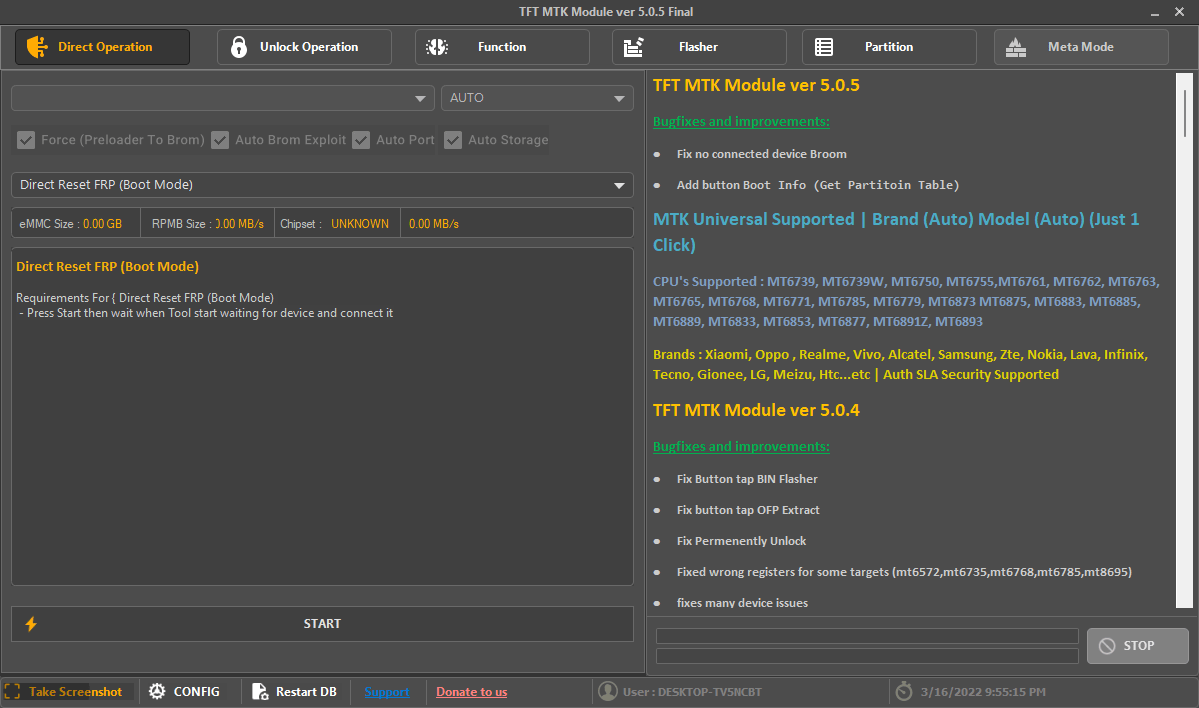Screen dimensions: 1199x708
Task: Select the Direct Operation tab
Action: (x=102, y=46)
